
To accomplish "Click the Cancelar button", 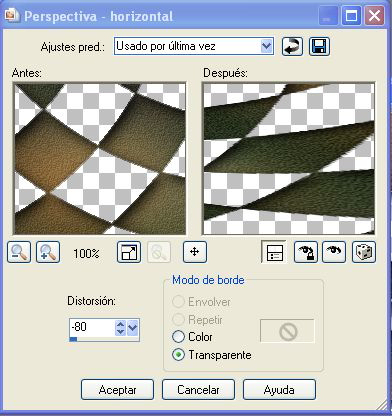I will [198, 389].
